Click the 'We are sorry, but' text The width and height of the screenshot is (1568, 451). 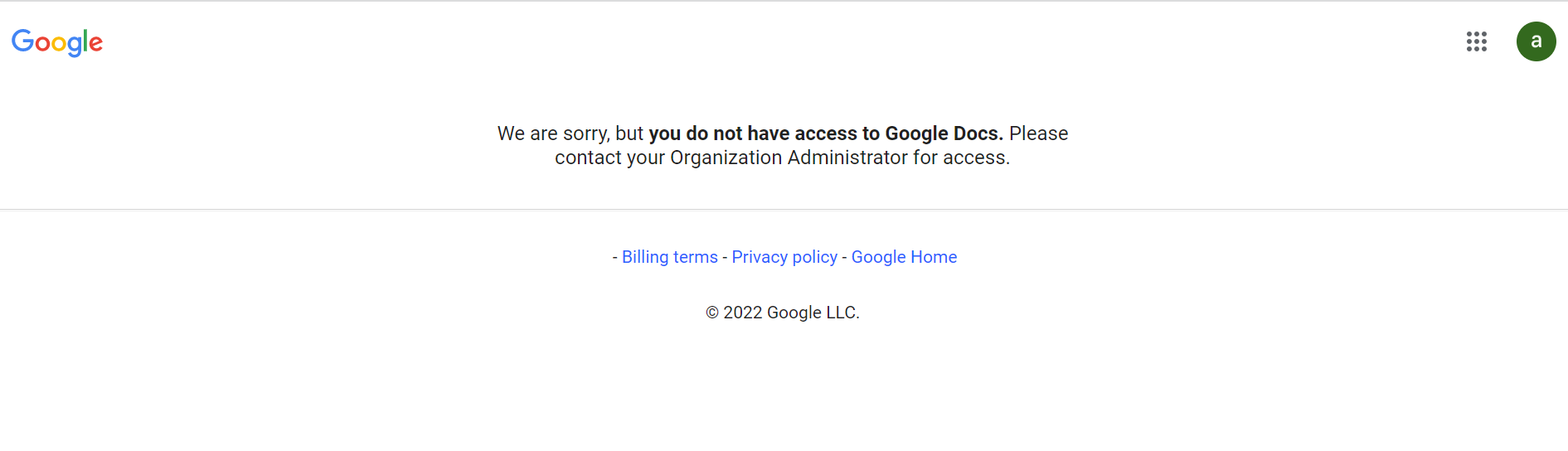click(570, 133)
